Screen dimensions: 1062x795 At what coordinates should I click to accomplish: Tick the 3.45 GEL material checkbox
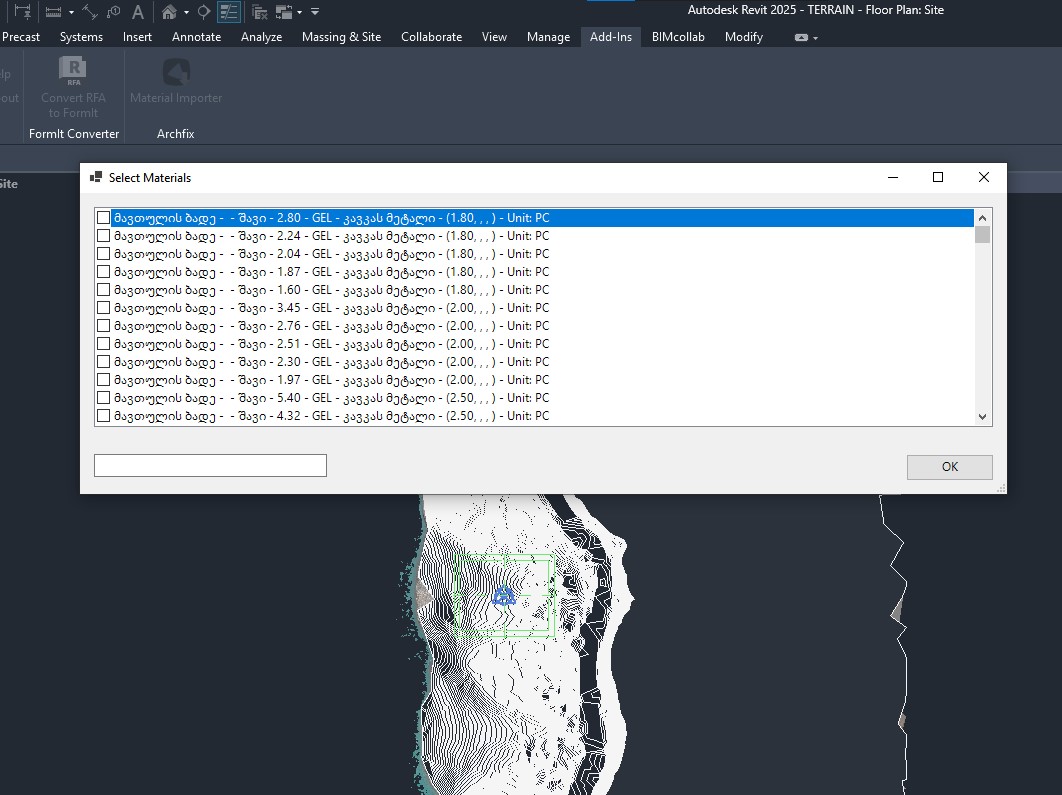point(104,307)
